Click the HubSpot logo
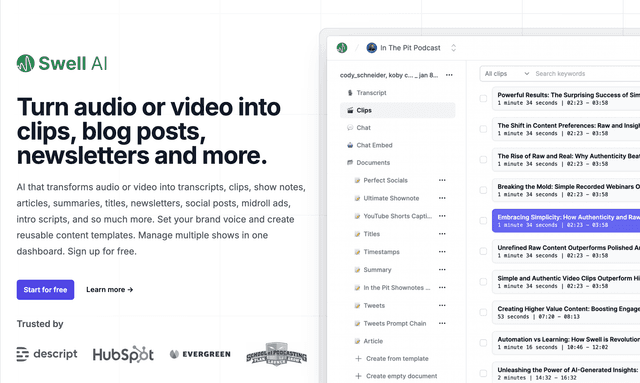This screenshot has height=383, width=640. (x=123, y=354)
